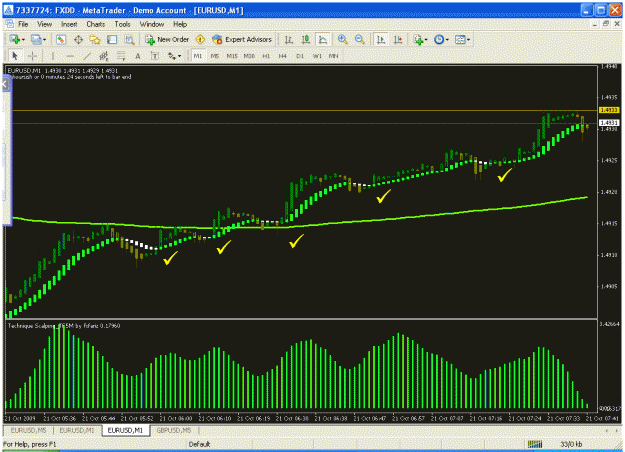The width and height of the screenshot is (625, 452).
Task: Open the Data Window crosshair icon
Action: pos(78,39)
